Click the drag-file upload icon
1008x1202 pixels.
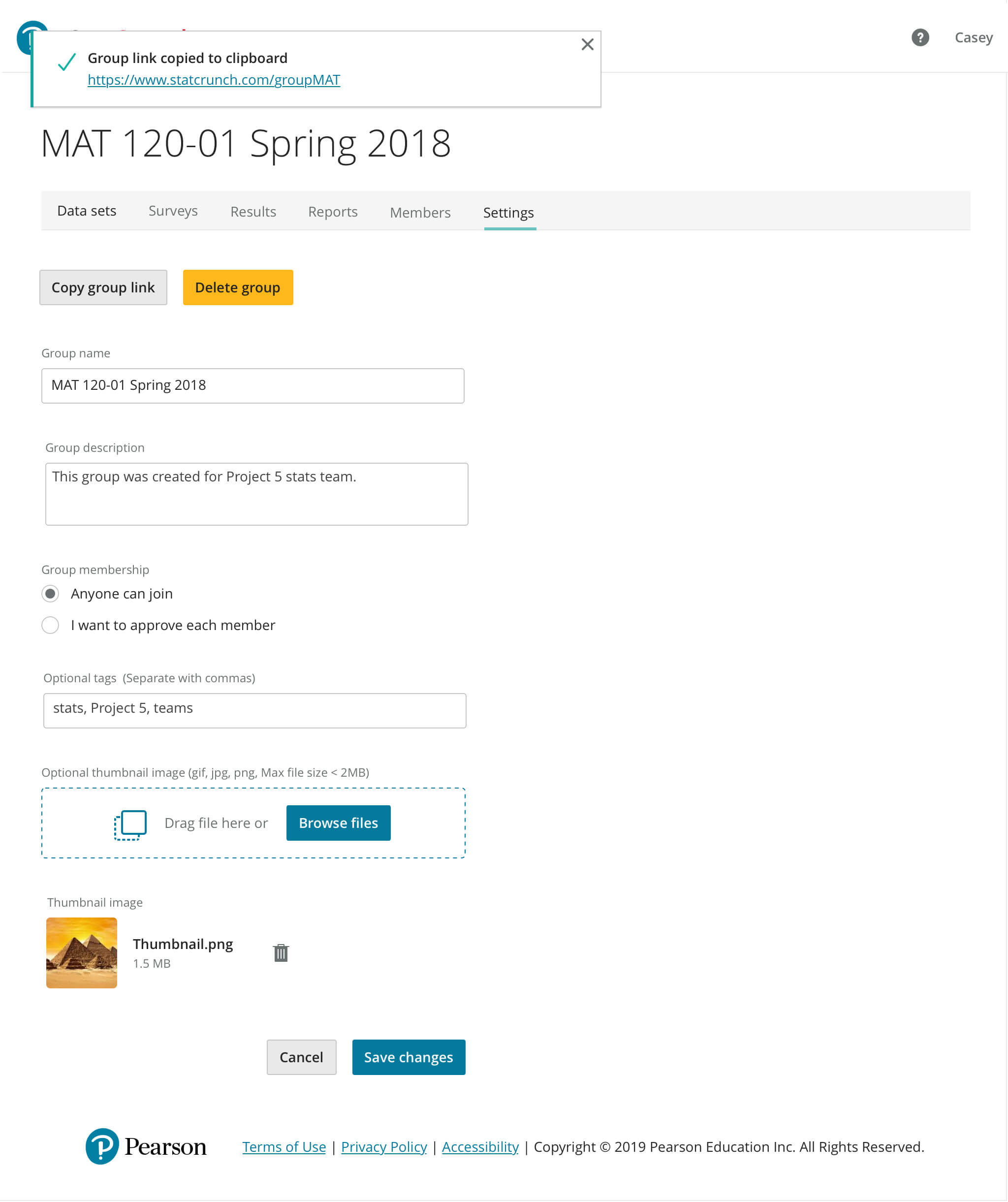point(130,824)
